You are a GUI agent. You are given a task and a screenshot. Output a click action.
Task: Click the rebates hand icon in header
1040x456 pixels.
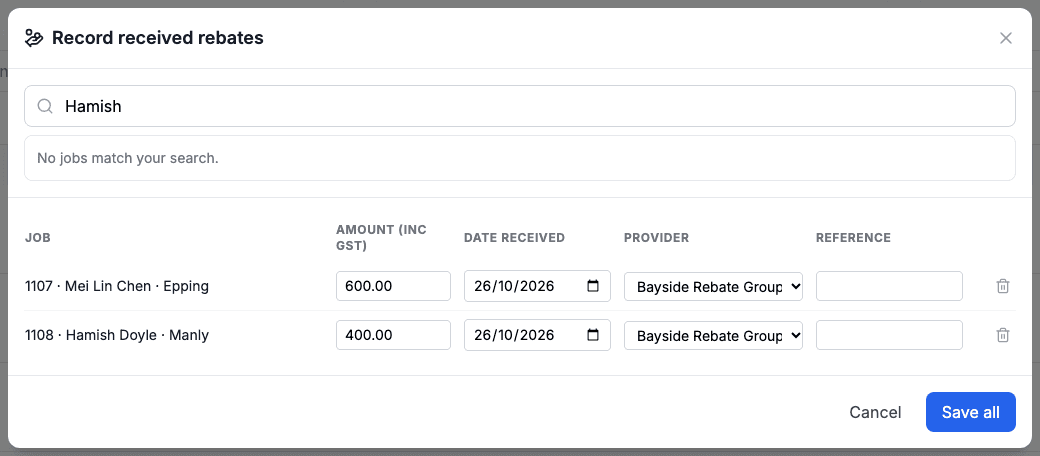(x=34, y=38)
